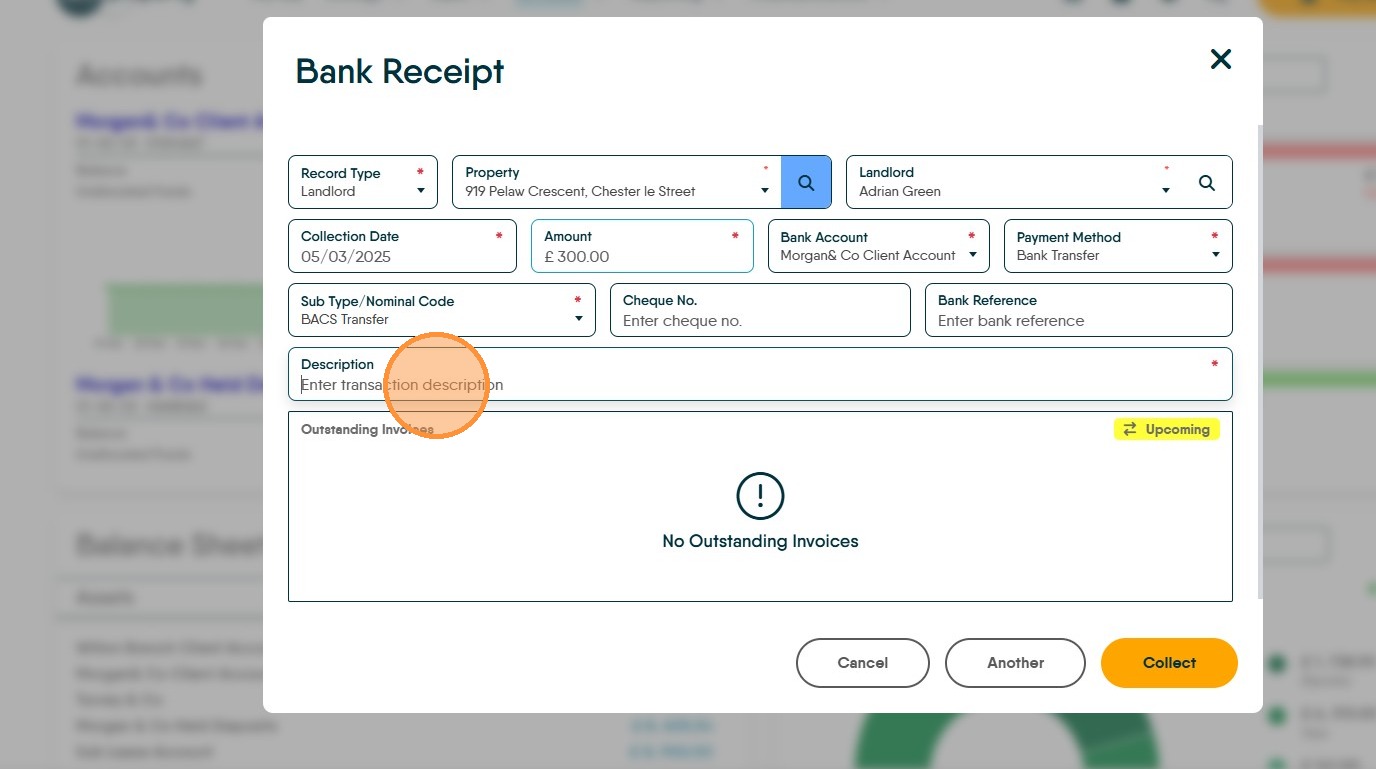Select the Bank Reference input
Image resolution: width=1376 pixels, height=769 pixels.
coord(1079,310)
